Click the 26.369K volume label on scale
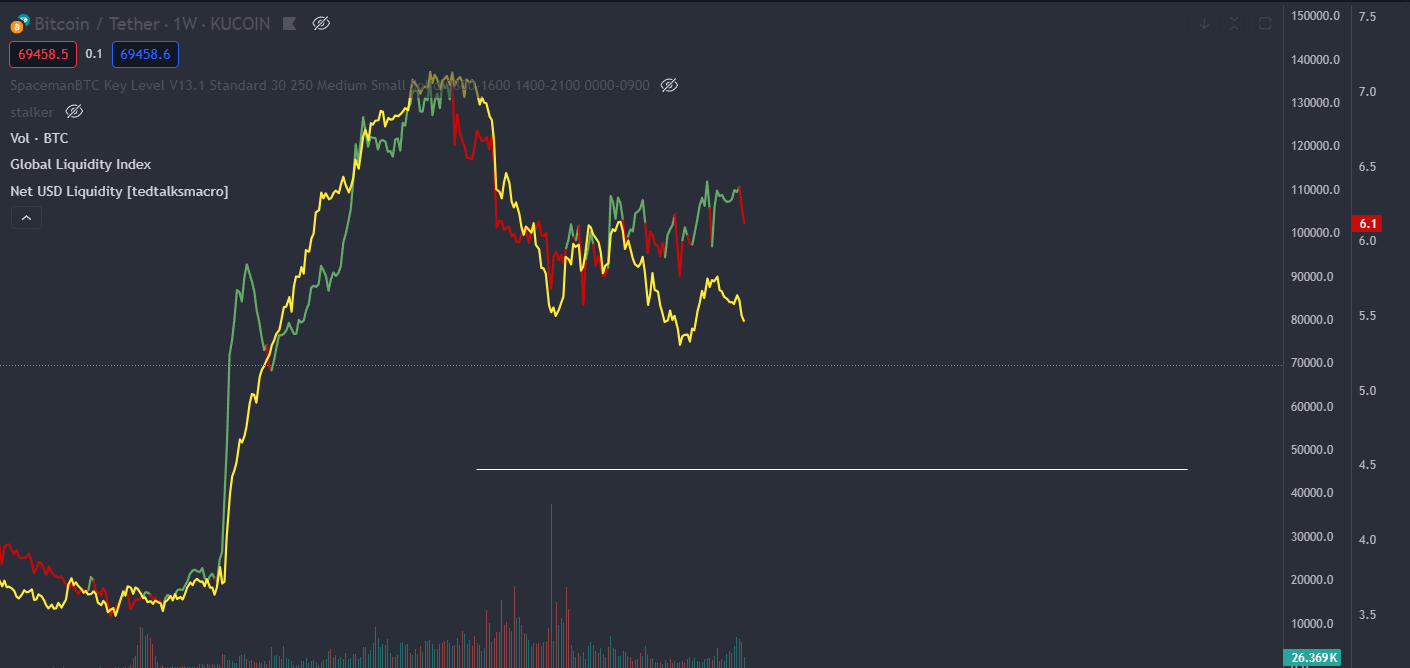The image size is (1410, 668). click(x=1311, y=657)
